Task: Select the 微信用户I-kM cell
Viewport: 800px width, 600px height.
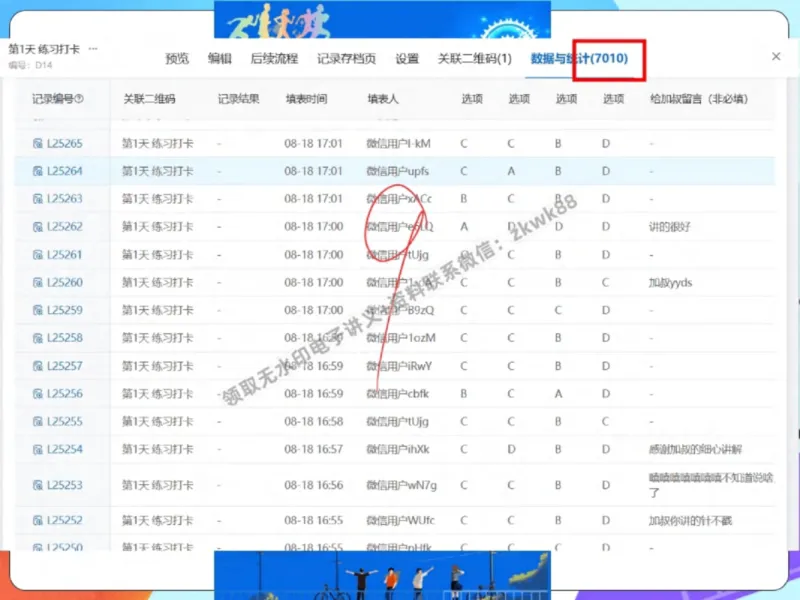Action: coord(398,143)
